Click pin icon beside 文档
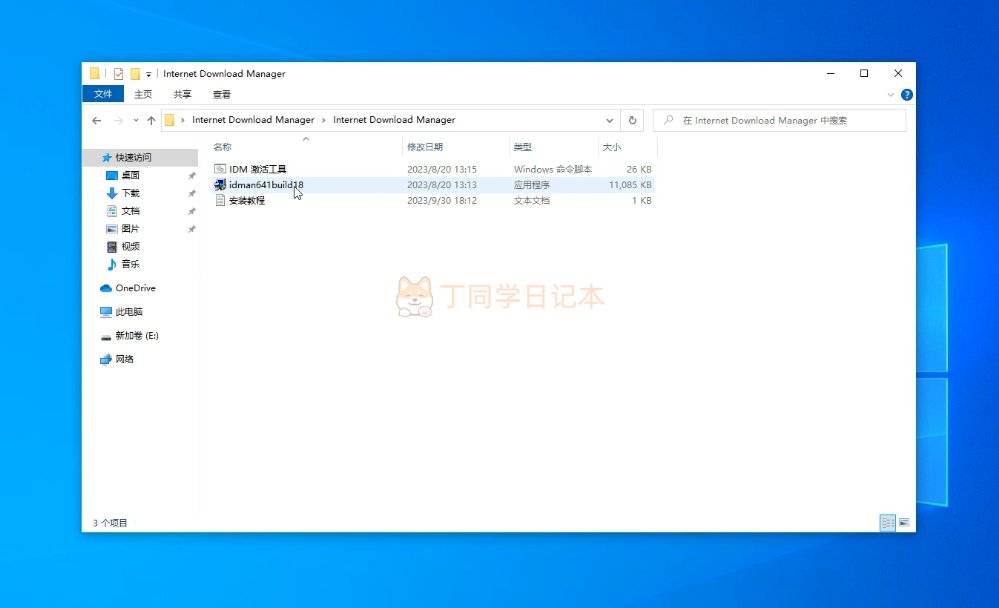Image resolution: width=999 pixels, height=608 pixels. 192,211
